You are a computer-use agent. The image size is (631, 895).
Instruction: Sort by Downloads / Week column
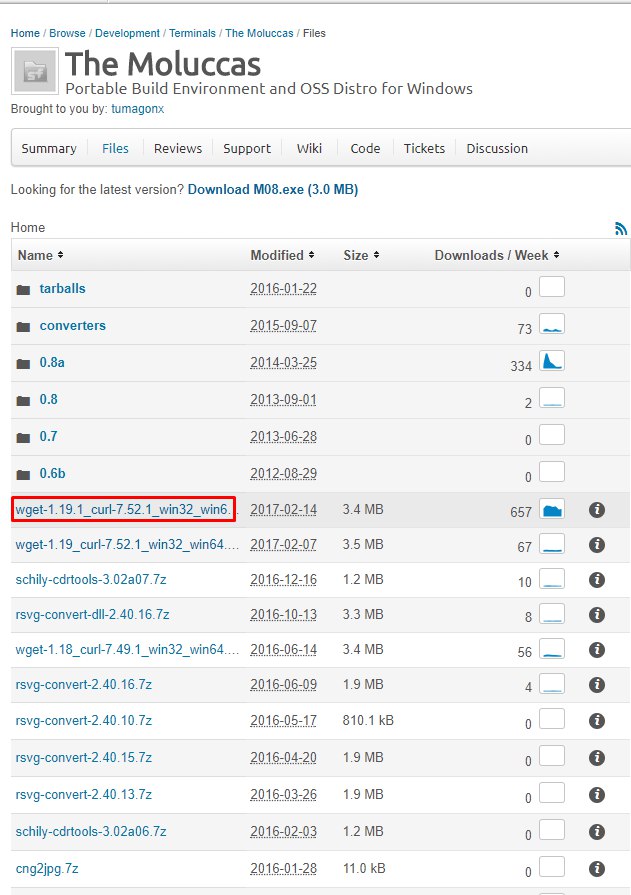pyautogui.click(x=497, y=255)
